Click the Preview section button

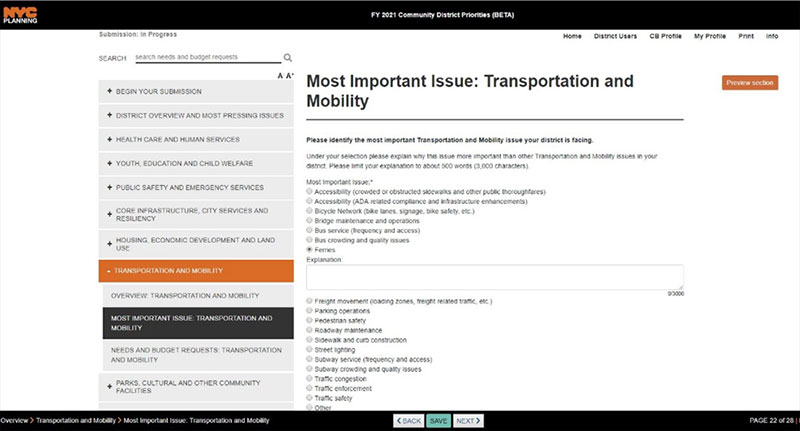pos(749,82)
